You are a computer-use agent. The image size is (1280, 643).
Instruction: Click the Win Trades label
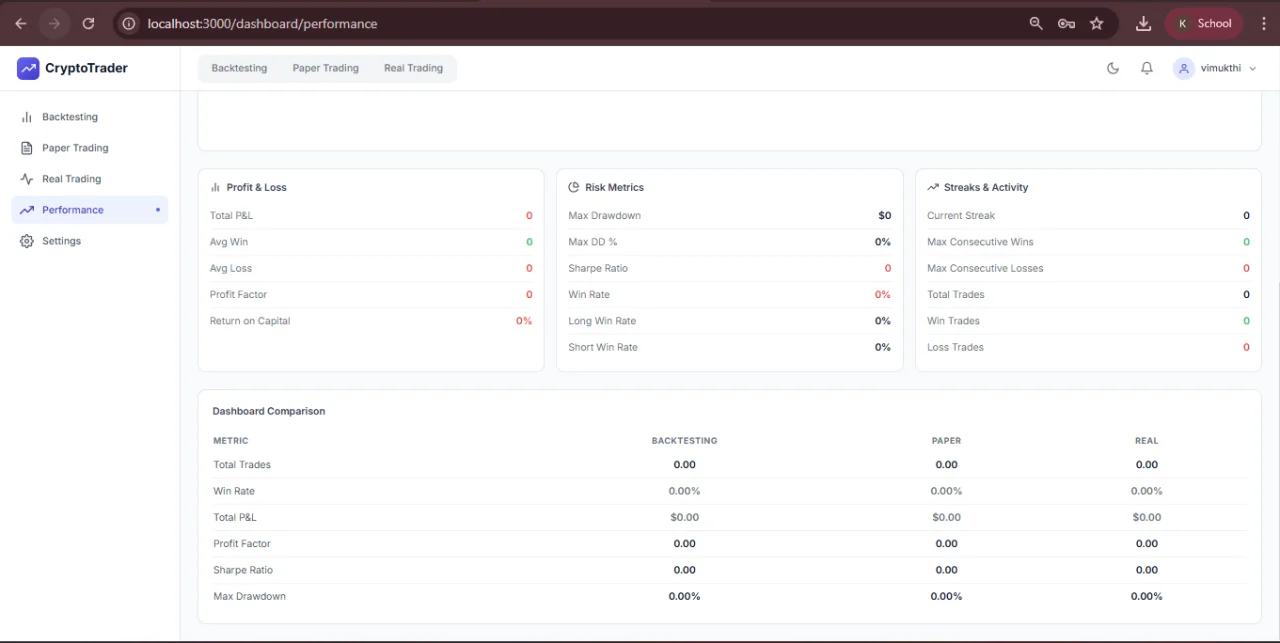[953, 321]
